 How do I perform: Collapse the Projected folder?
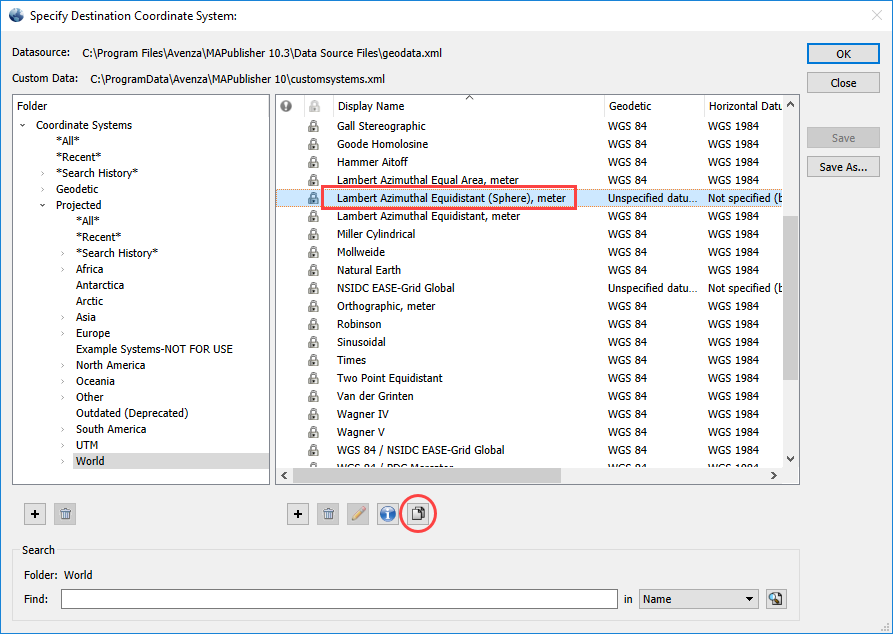(x=43, y=205)
